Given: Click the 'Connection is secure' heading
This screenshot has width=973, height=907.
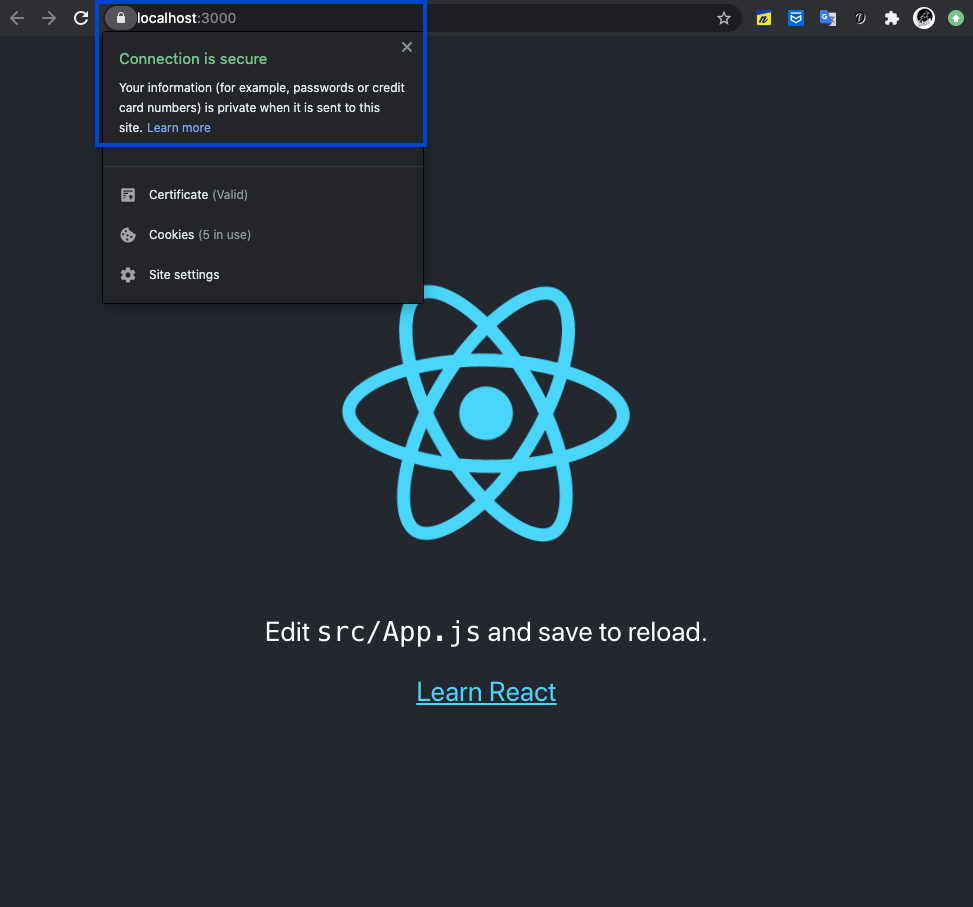Looking at the screenshot, I should click(x=193, y=59).
